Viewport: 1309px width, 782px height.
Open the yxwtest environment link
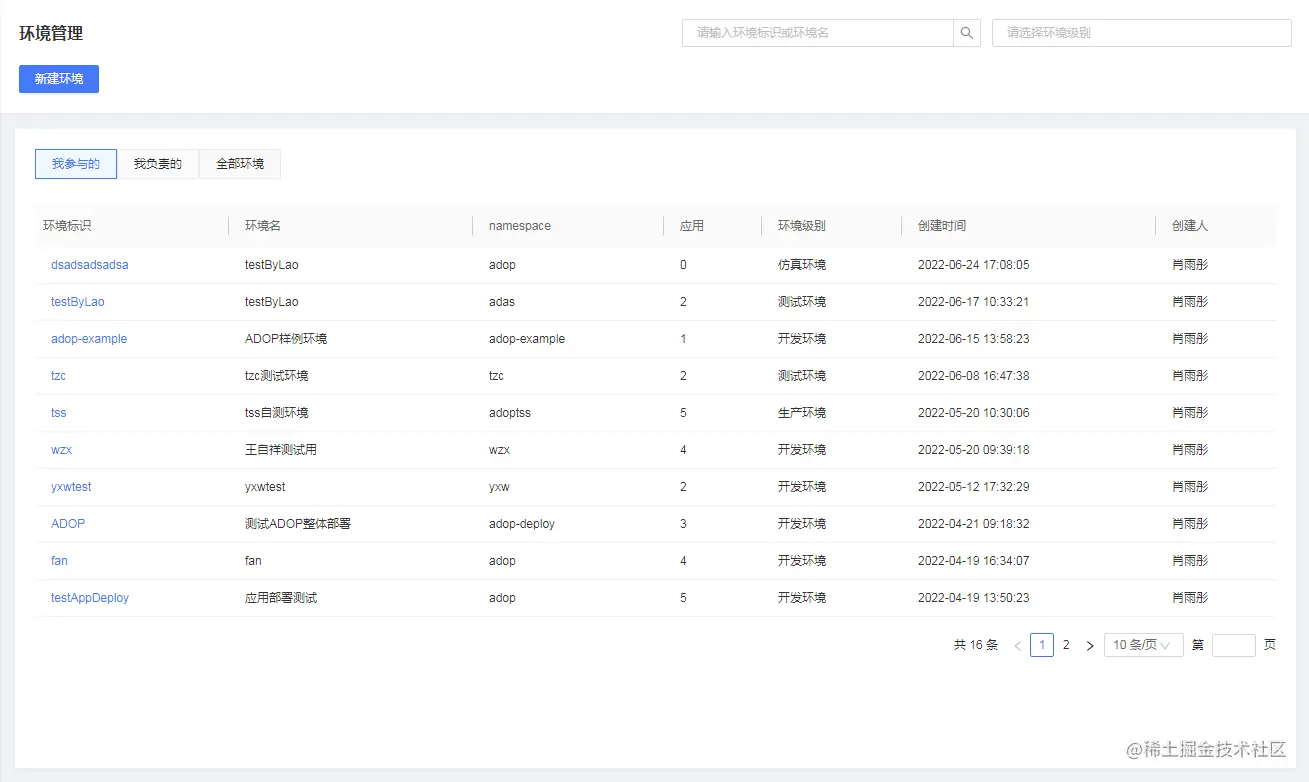coord(71,487)
